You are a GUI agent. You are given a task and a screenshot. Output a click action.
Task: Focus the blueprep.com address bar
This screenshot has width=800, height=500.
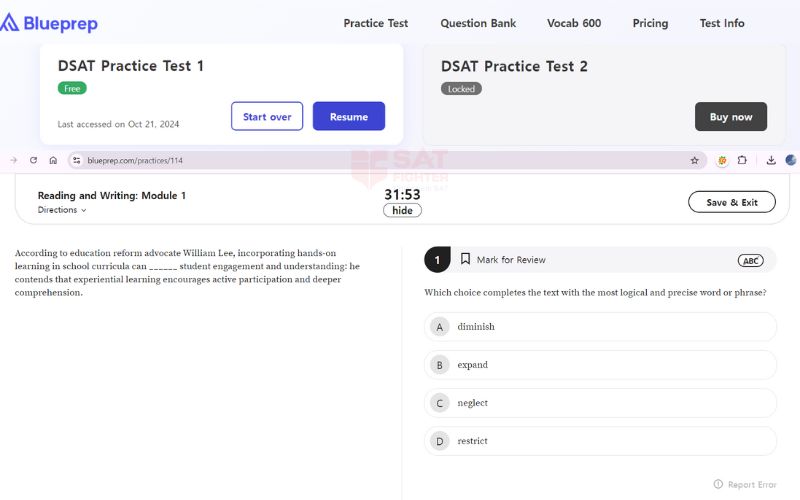(x=380, y=160)
